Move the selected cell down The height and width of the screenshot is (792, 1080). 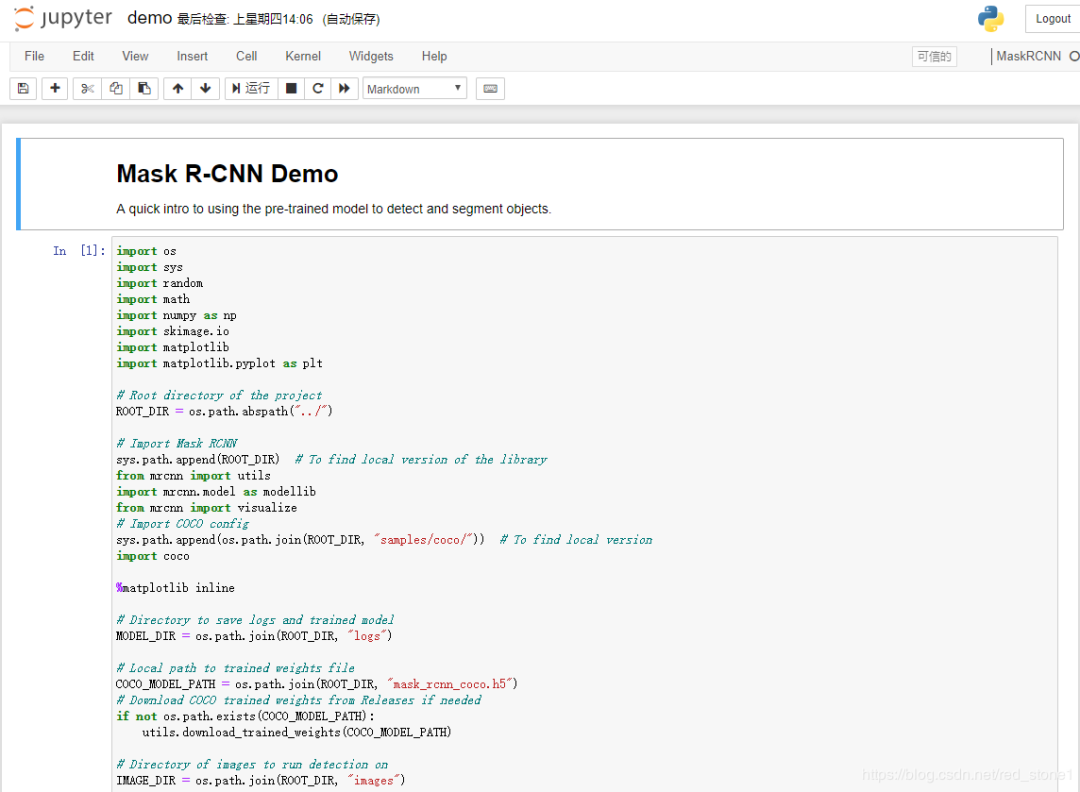coord(204,88)
